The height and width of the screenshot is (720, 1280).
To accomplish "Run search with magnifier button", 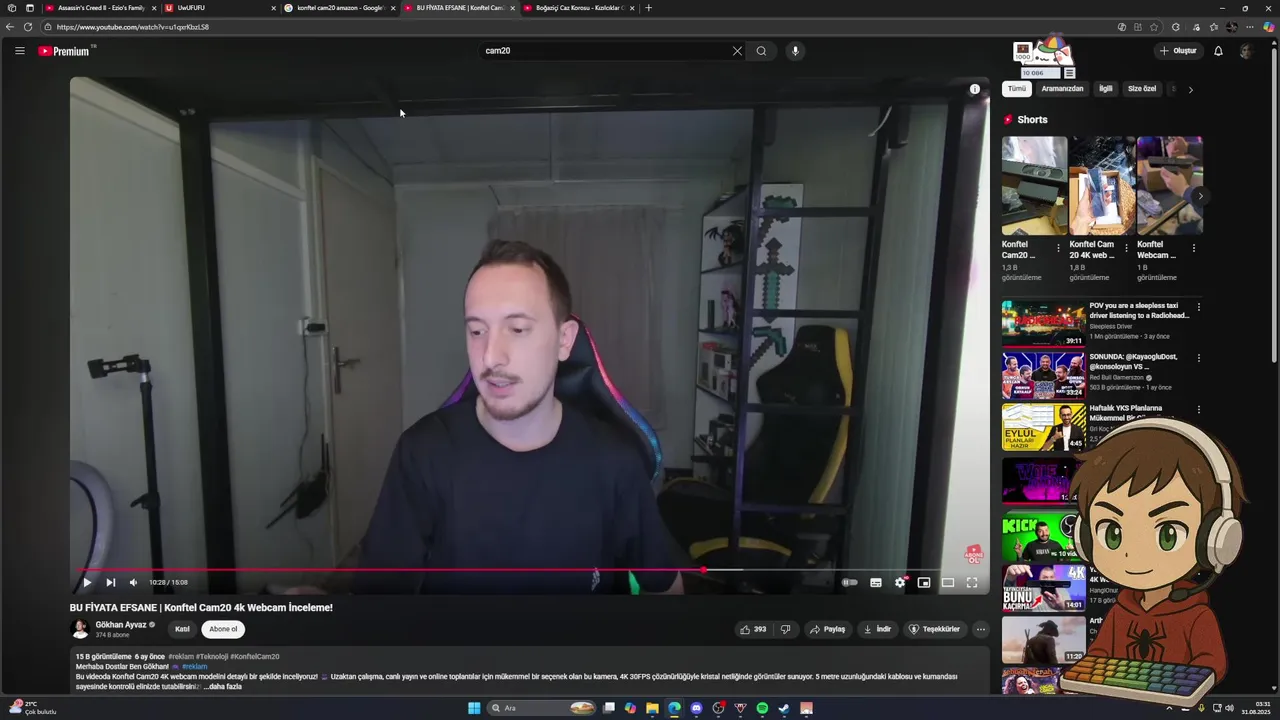I will point(761,51).
